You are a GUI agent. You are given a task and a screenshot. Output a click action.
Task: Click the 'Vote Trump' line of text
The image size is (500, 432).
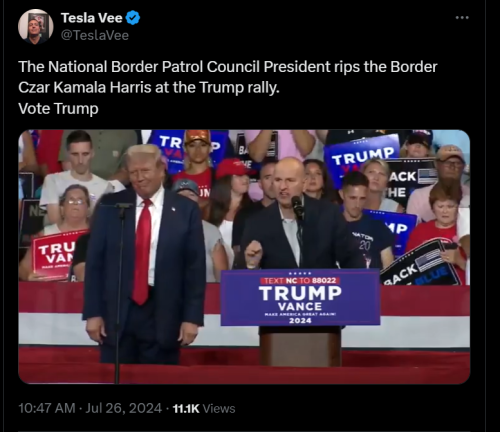(58, 109)
